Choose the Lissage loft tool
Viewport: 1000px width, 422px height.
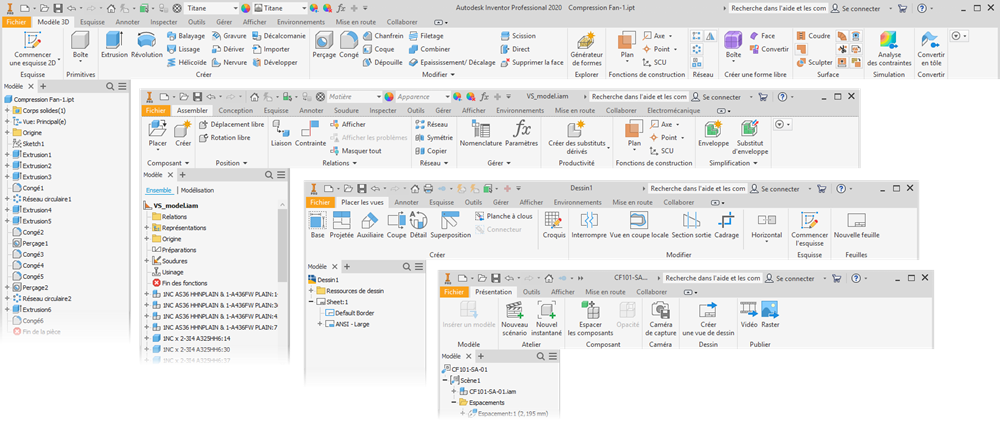185,49
